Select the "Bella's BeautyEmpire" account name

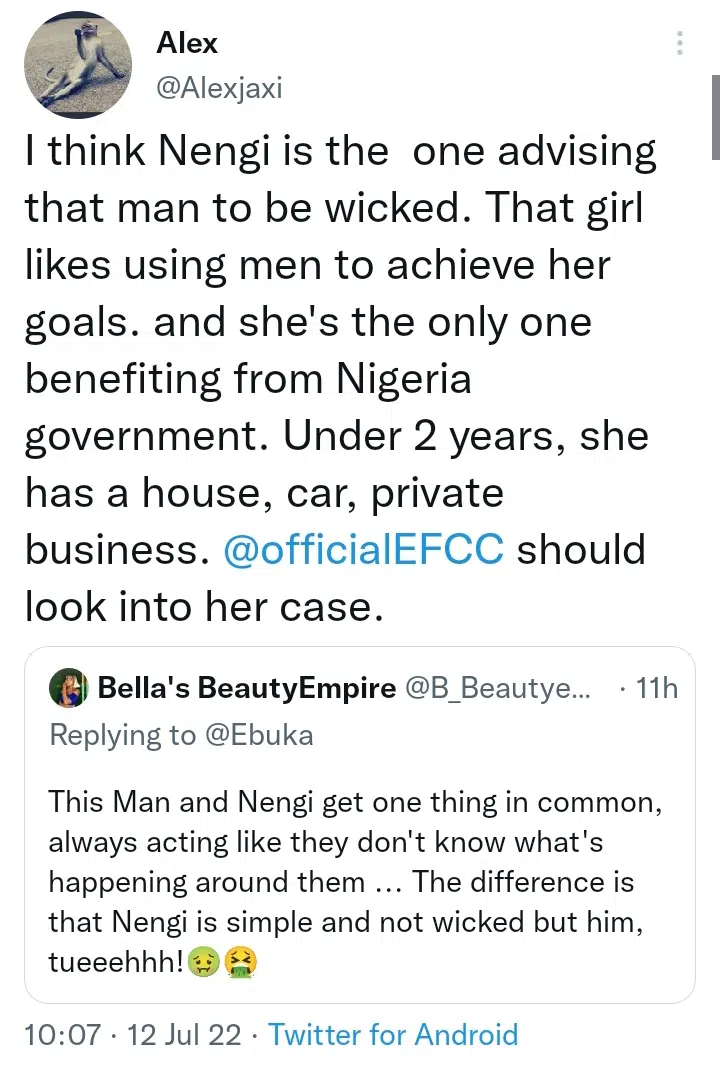pyautogui.click(x=246, y=688)
